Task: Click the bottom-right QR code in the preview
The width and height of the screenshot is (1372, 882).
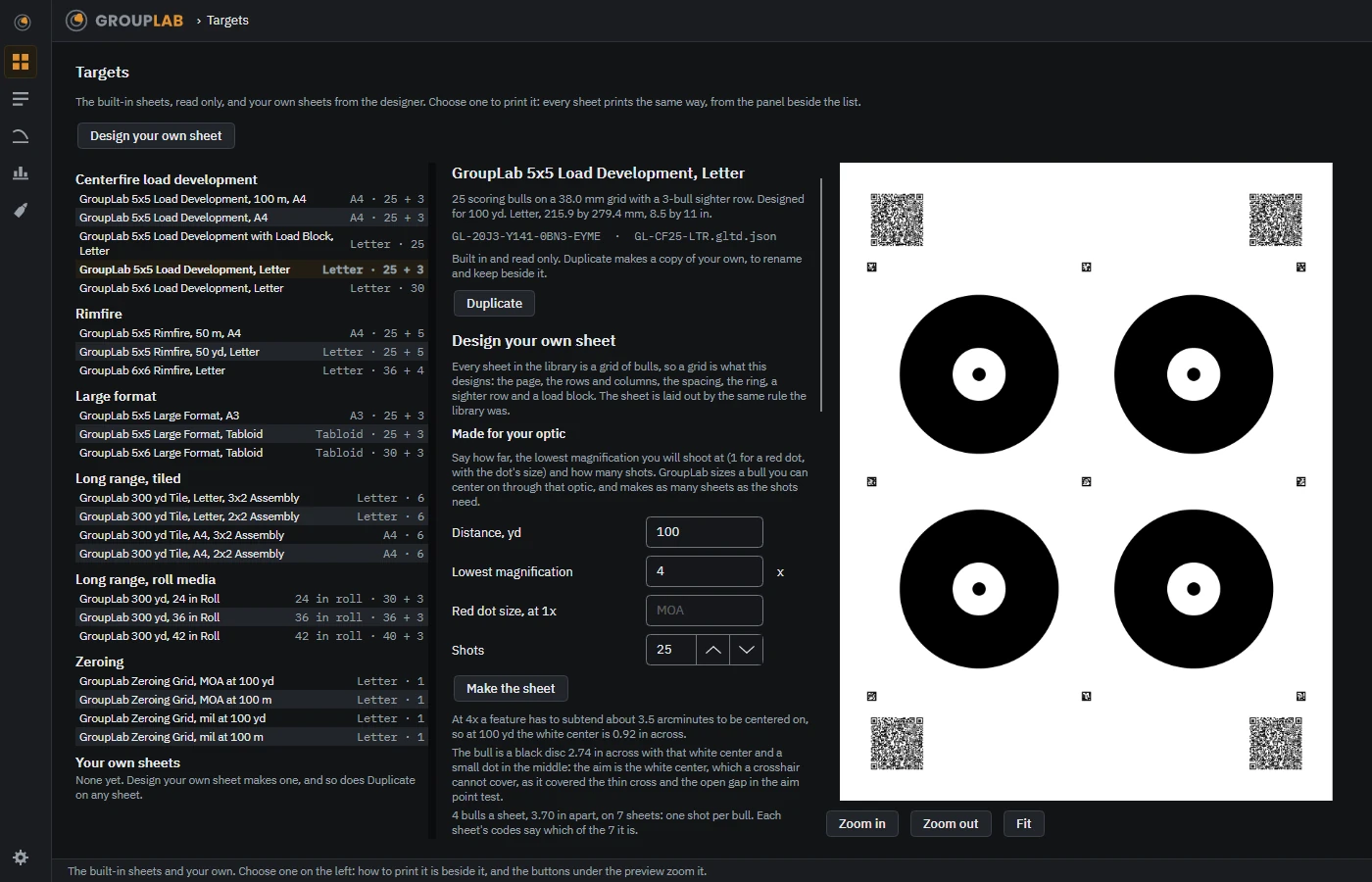Action: click(1276, 743)
